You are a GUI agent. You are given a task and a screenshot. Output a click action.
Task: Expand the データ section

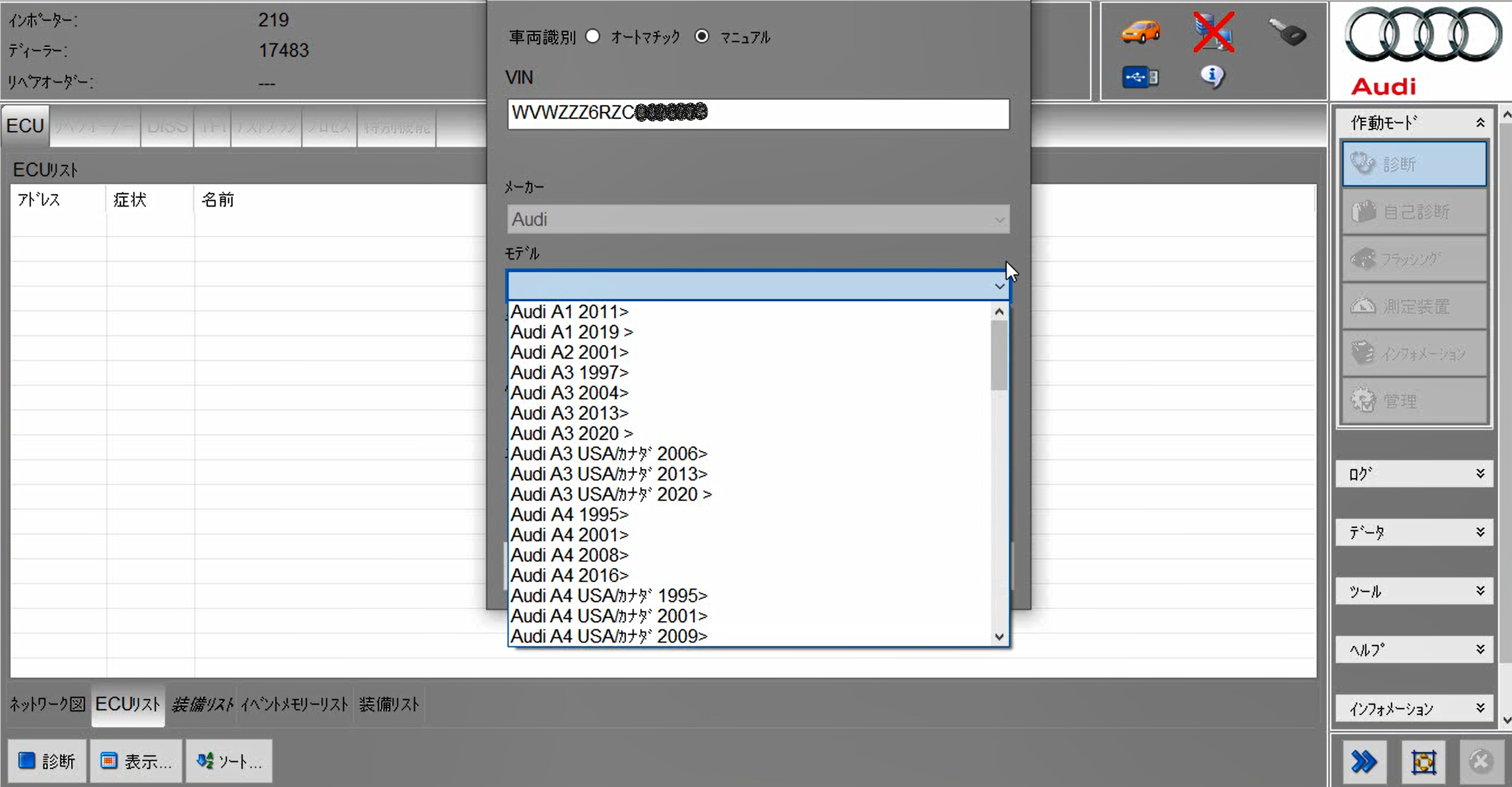click(x=1414, y=532)
